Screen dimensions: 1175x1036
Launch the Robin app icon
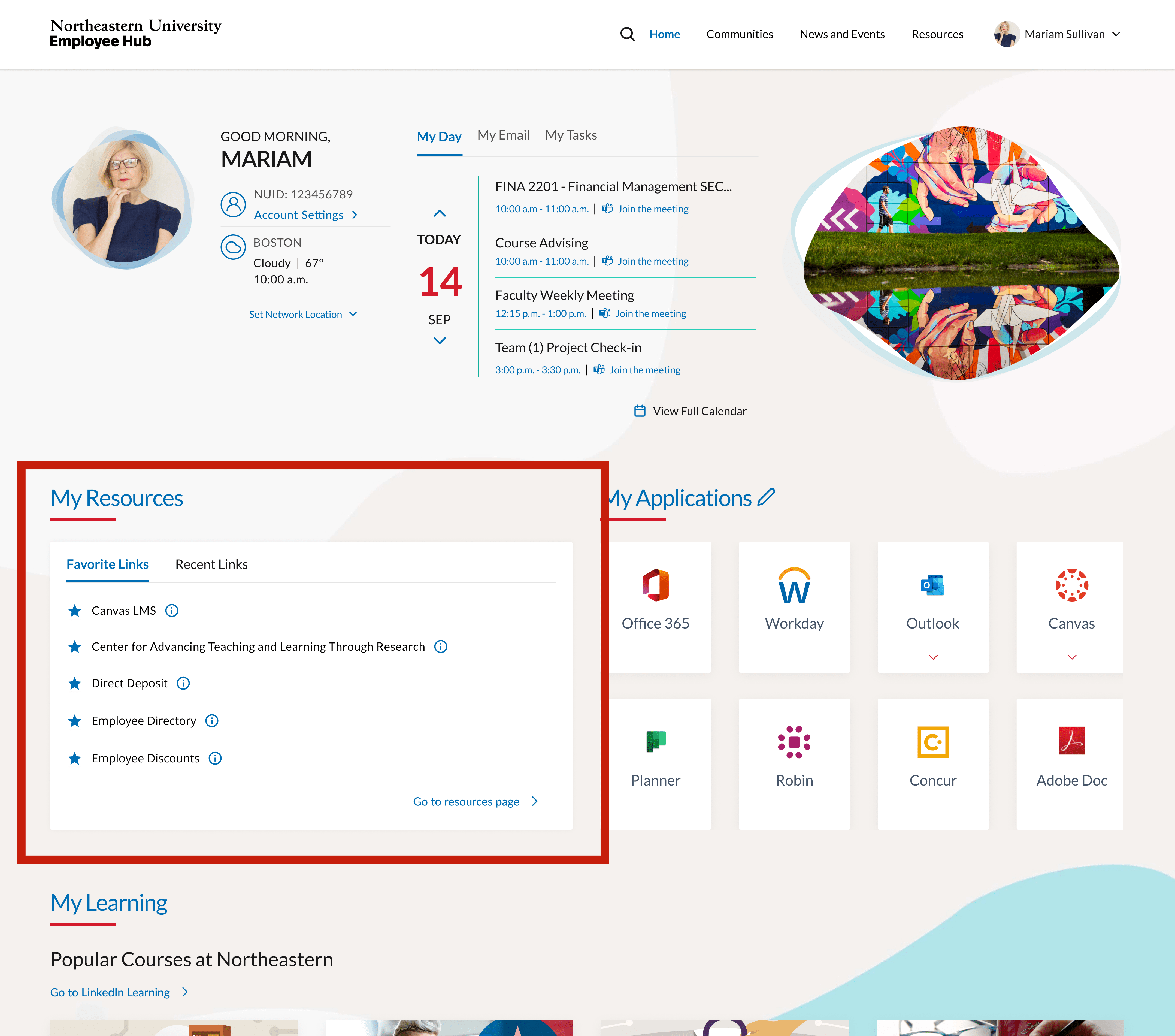794,742
